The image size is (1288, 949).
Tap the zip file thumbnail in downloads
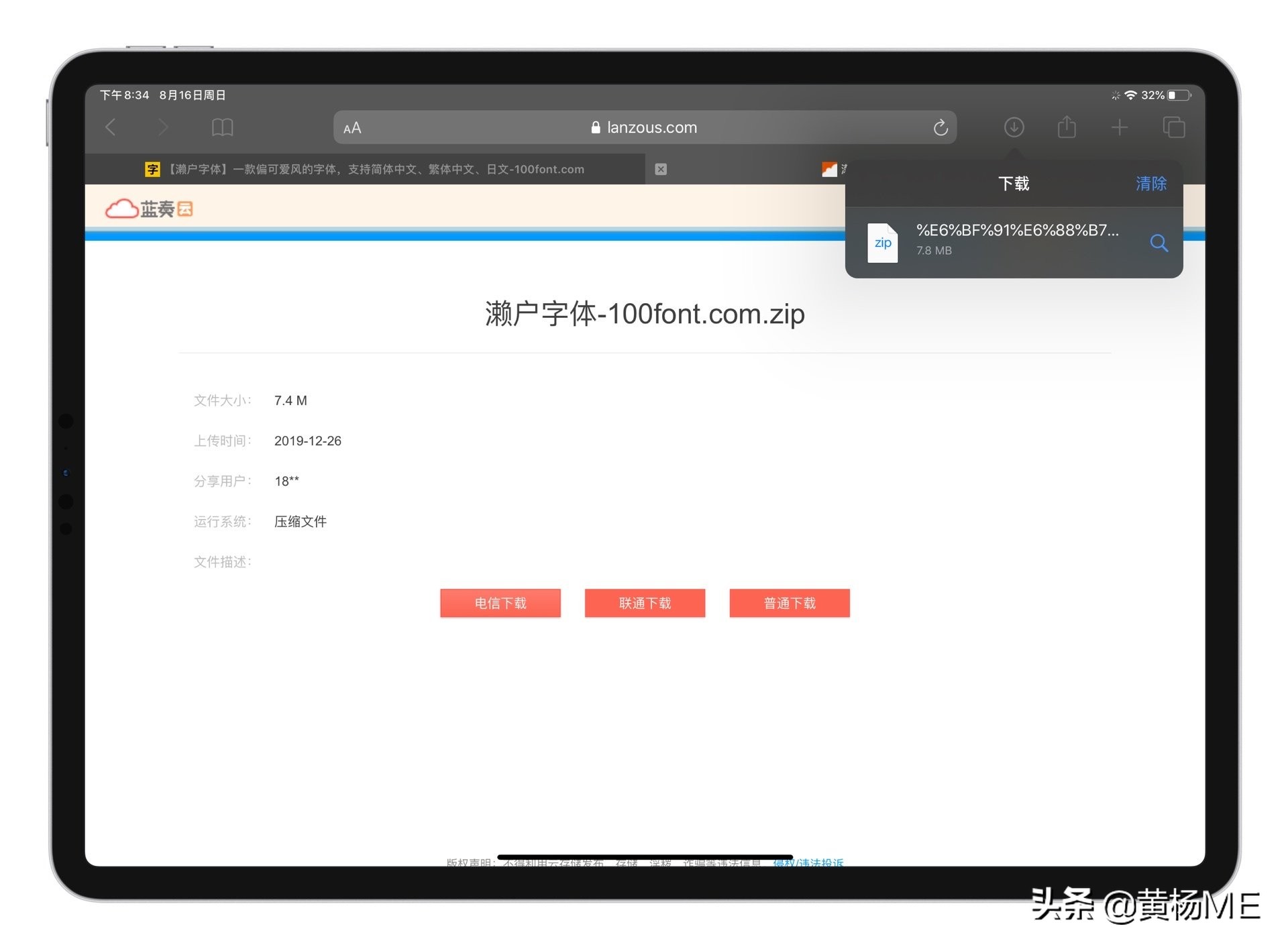(x=883, y=243)
